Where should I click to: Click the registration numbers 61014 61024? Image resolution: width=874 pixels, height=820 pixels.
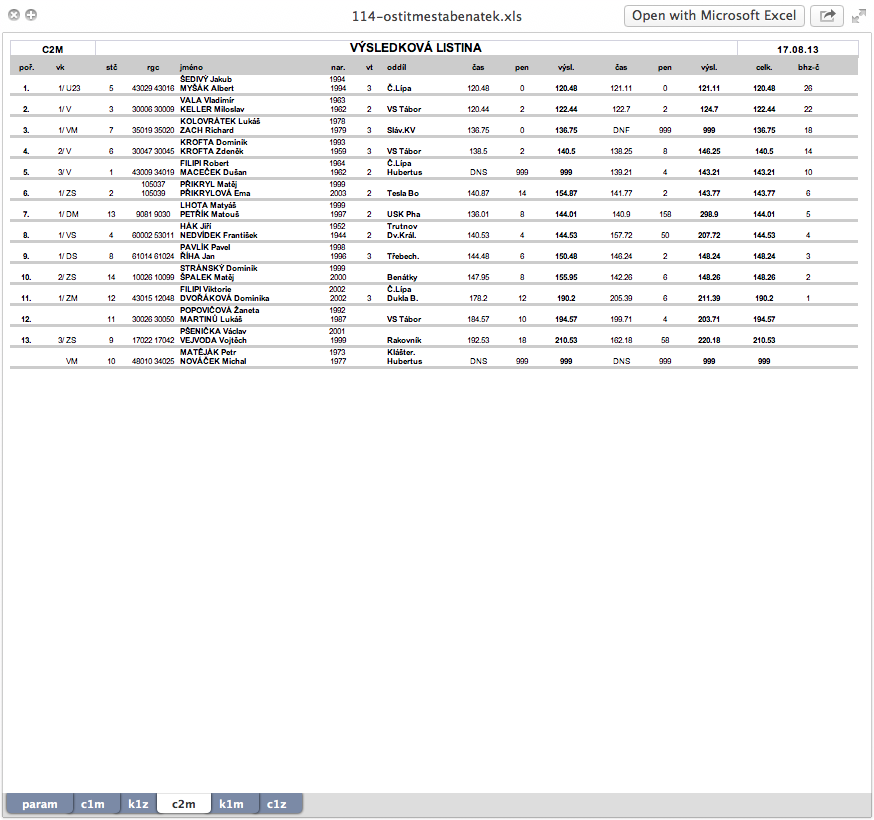[x=153, y=256]
